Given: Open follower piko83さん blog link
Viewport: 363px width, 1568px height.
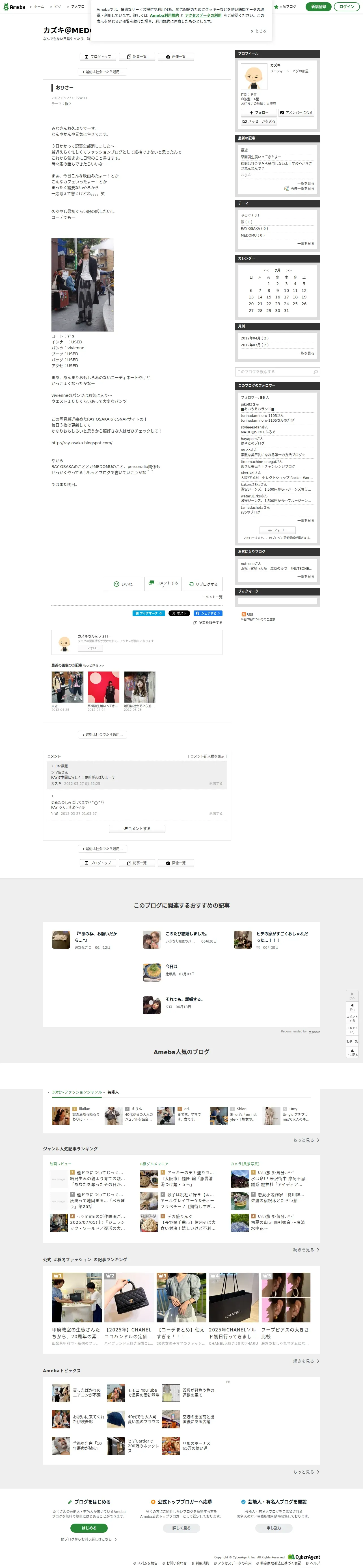Looking at the screenshot, I should [x=250, y=404].
